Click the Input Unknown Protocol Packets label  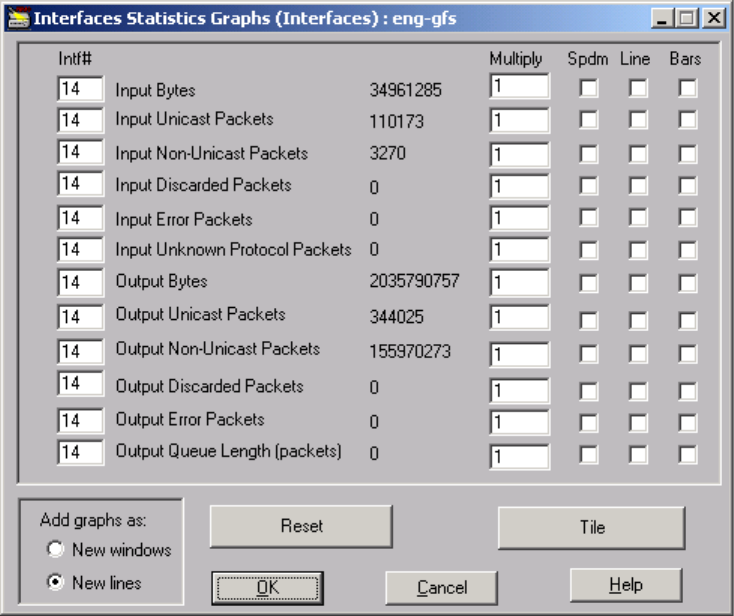pos(233,249)
